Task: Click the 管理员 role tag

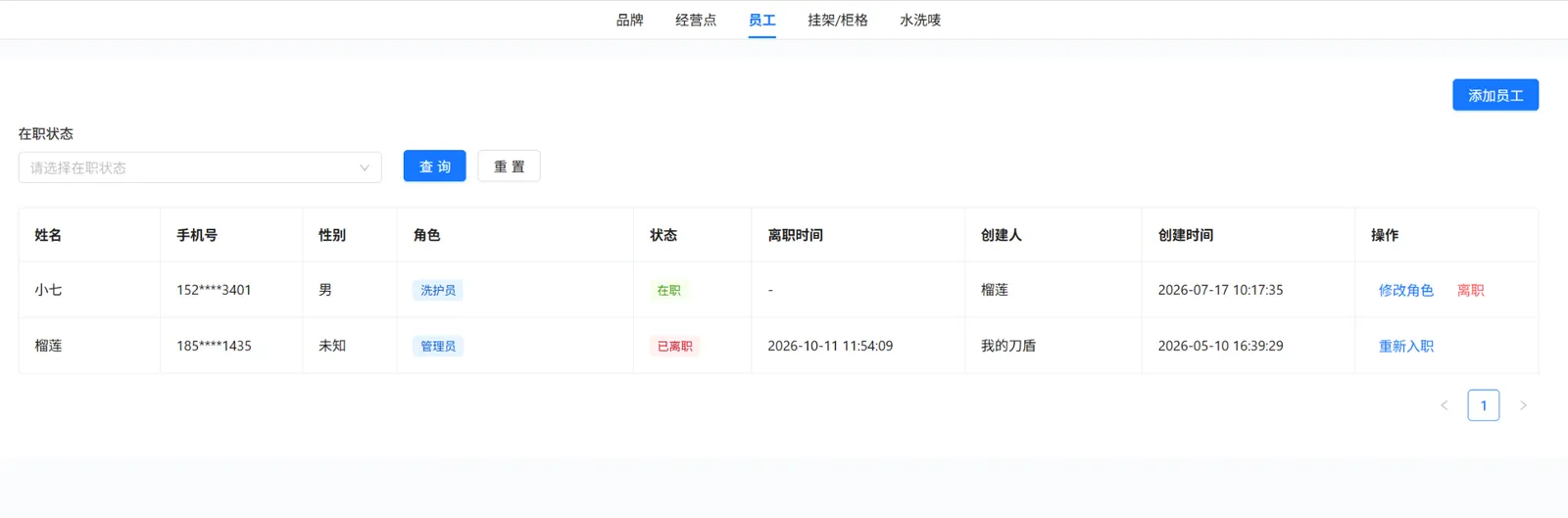Action: click(x=437, y=346)
